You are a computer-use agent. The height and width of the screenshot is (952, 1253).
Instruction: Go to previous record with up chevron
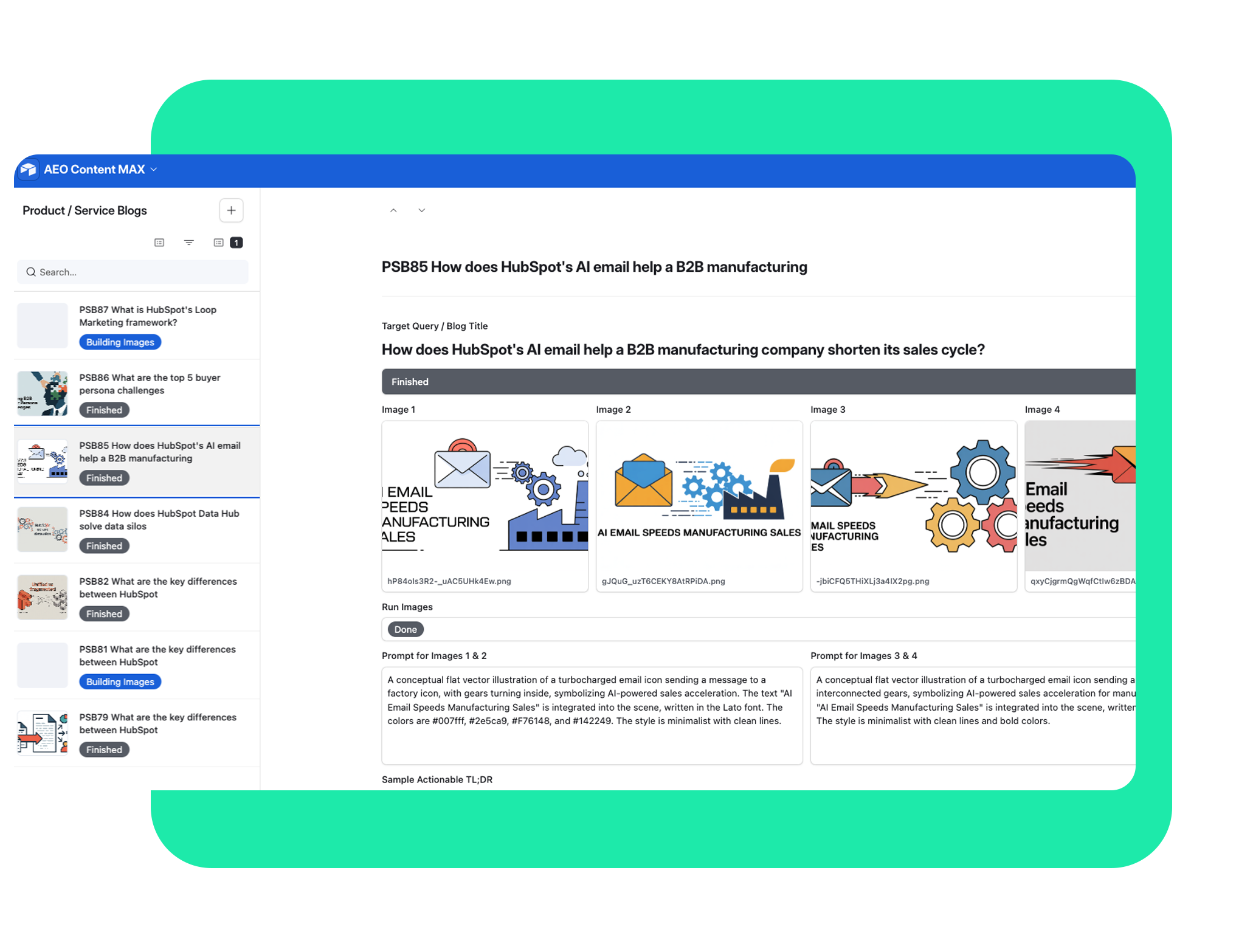click(393, 210)
